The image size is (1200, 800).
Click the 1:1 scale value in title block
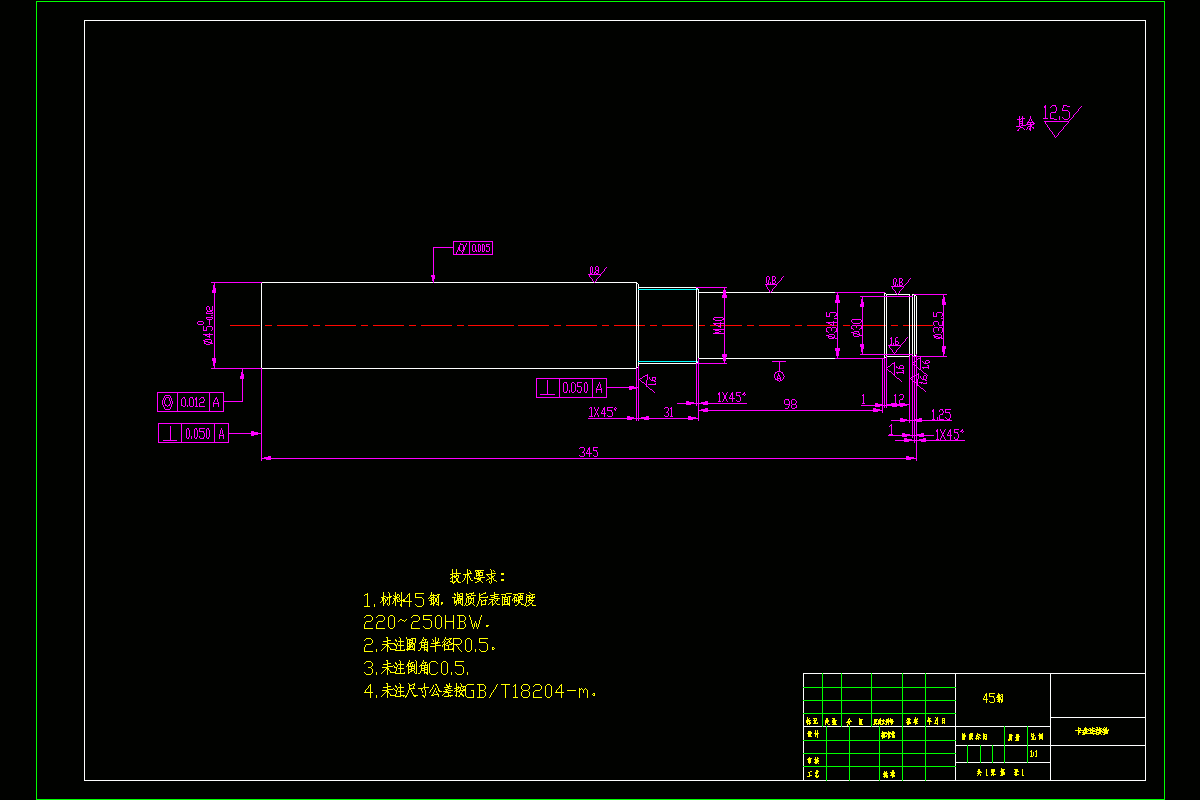tap(1033, 753)
